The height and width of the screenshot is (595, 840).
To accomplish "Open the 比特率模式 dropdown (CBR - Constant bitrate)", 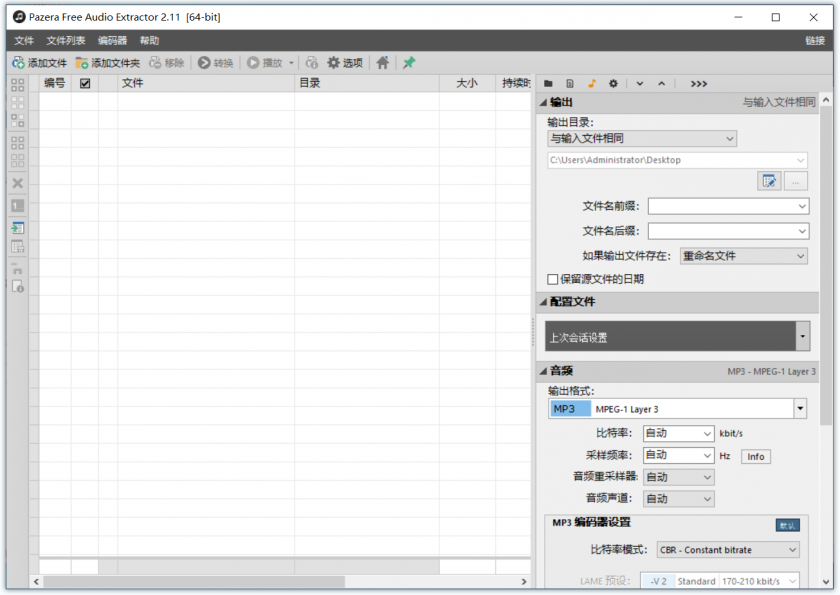I will [728, 550].
